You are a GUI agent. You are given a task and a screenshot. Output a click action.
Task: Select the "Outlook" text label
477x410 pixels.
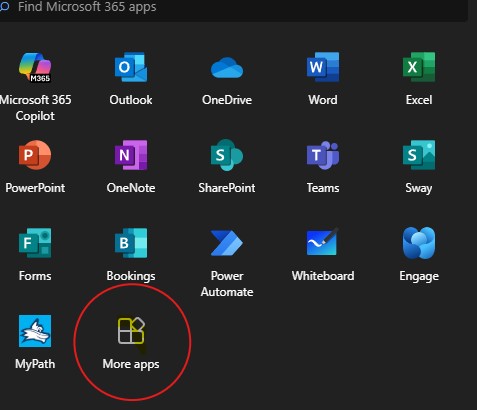131,100
